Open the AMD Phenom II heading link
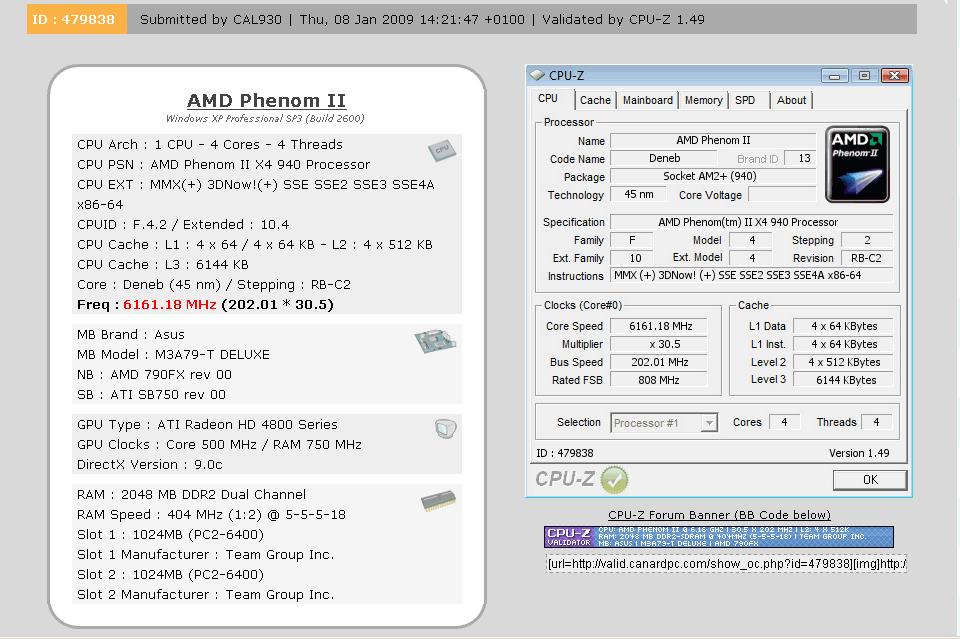The height and width of the screenshot is (639, 960). click(266, 100)
